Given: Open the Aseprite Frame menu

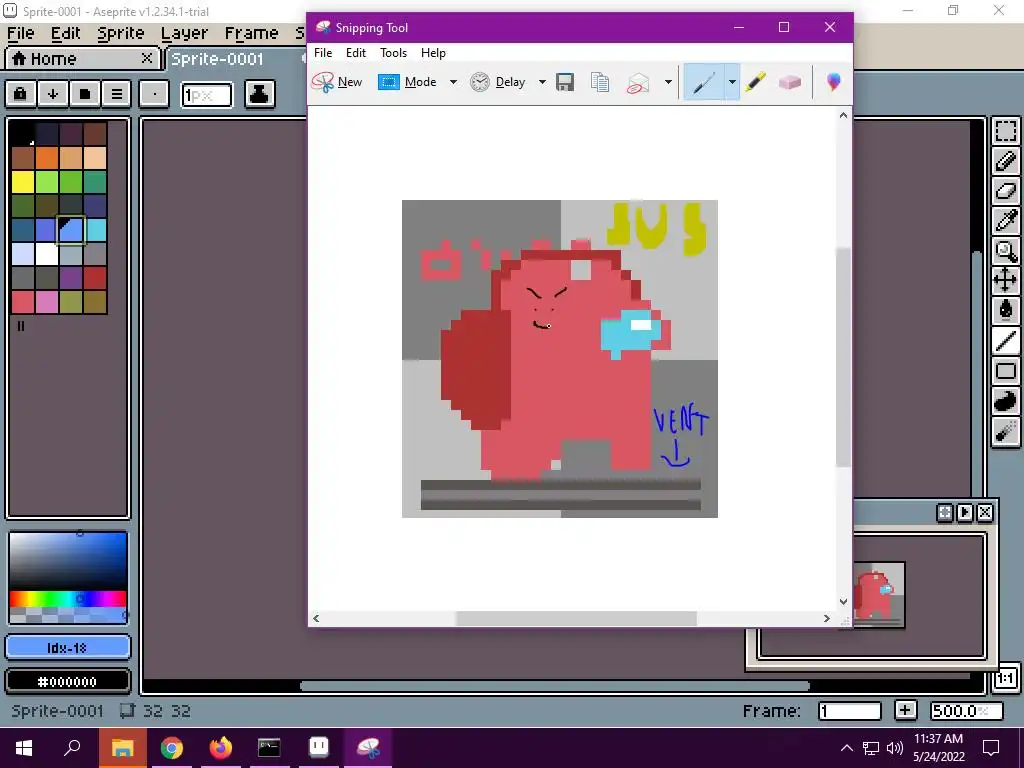Looking at the screenshot, I should 251,33.
